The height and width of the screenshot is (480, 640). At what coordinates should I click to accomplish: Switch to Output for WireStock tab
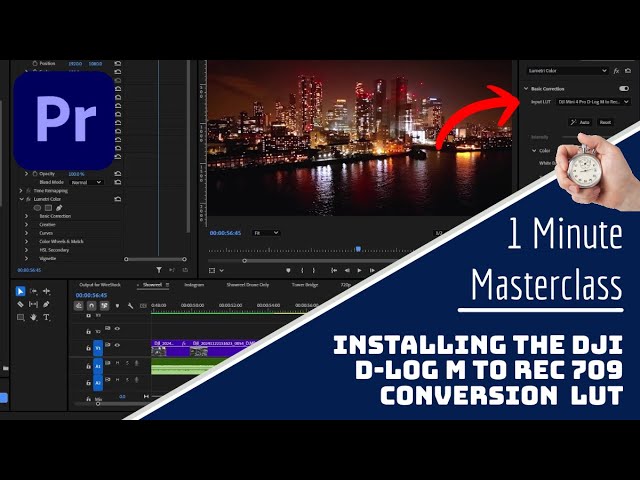click(x=100, y=284)
